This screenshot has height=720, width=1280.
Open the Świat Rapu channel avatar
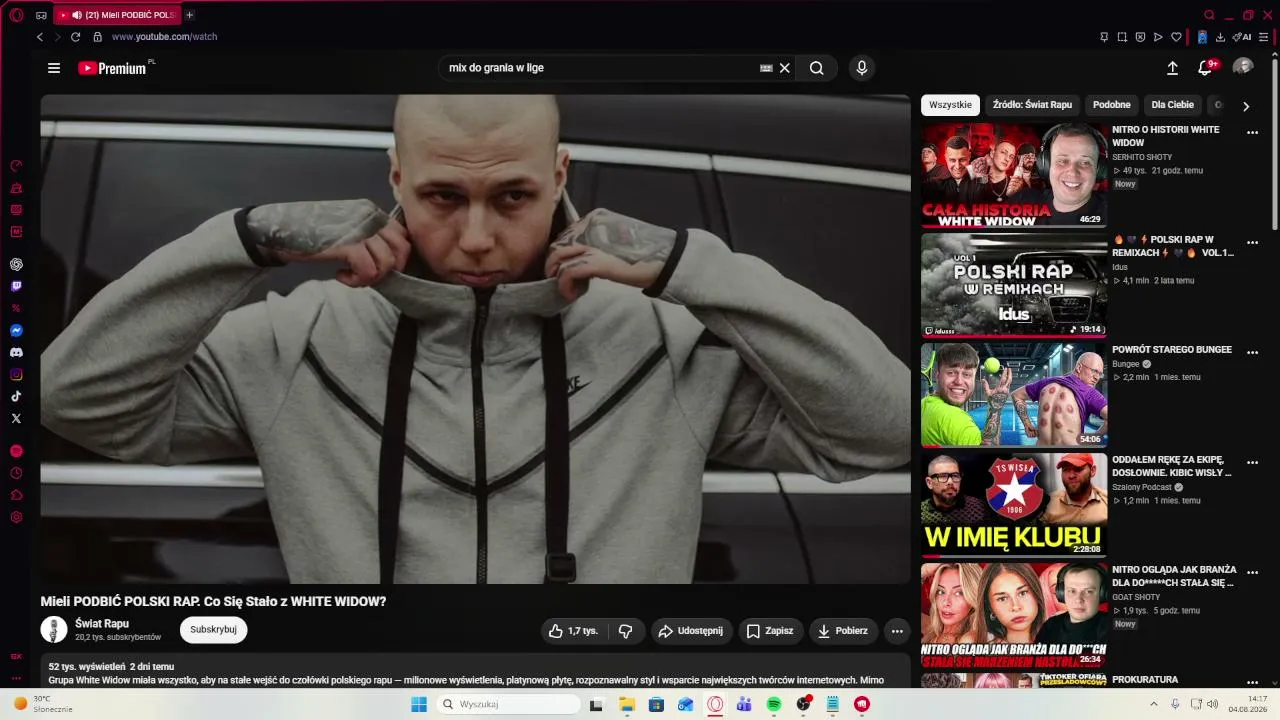pyautogui.click(x=54, y=630)
